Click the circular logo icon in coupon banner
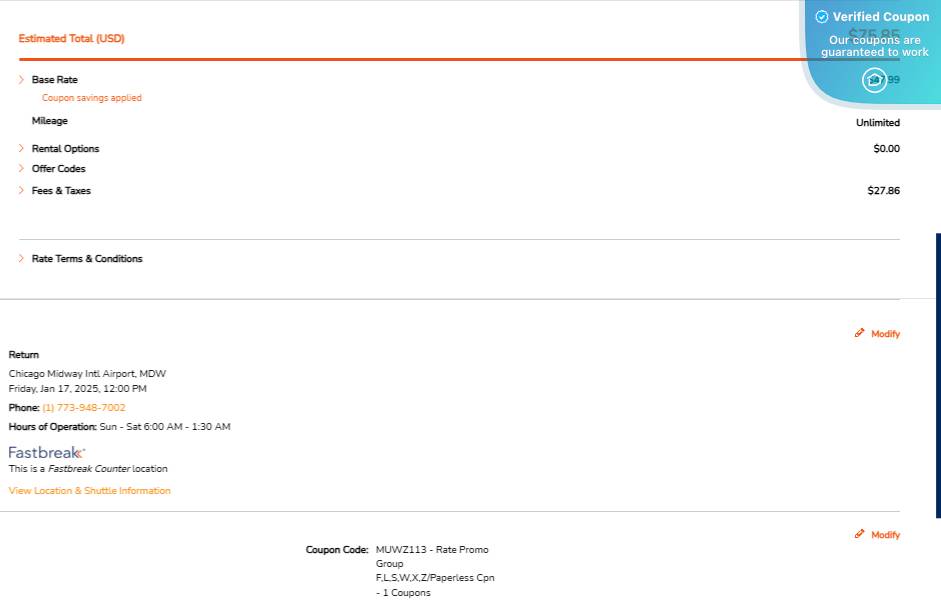941x608 pixels. [875, 80]
